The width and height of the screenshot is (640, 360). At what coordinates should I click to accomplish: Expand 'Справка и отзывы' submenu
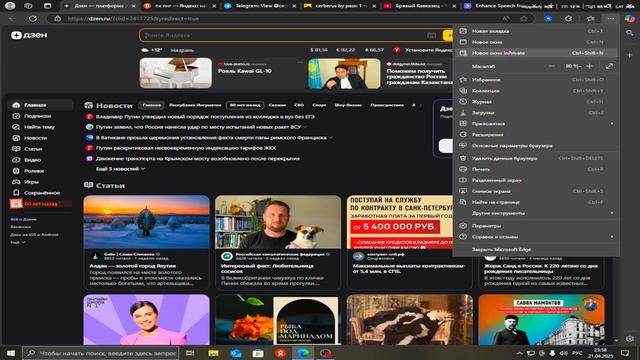536,237
